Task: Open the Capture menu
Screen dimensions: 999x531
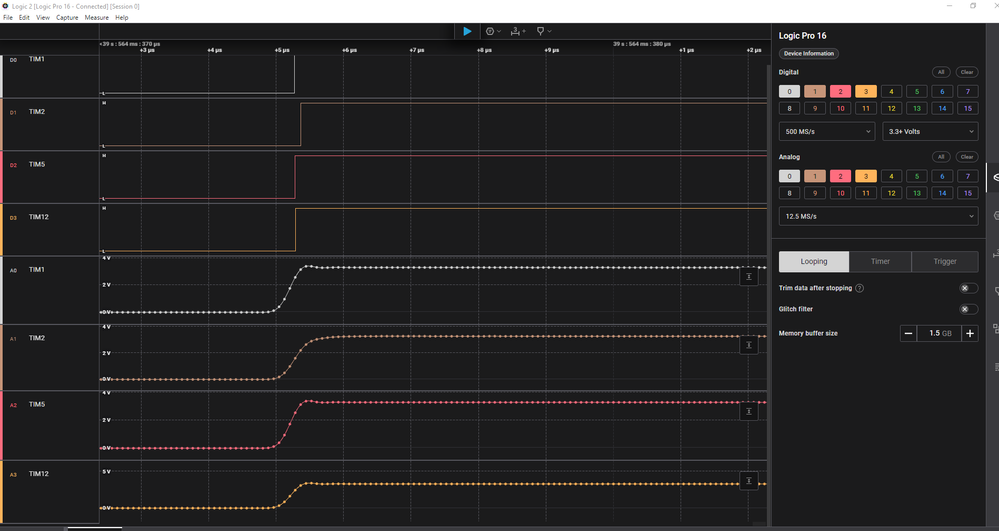Action: 67,18
